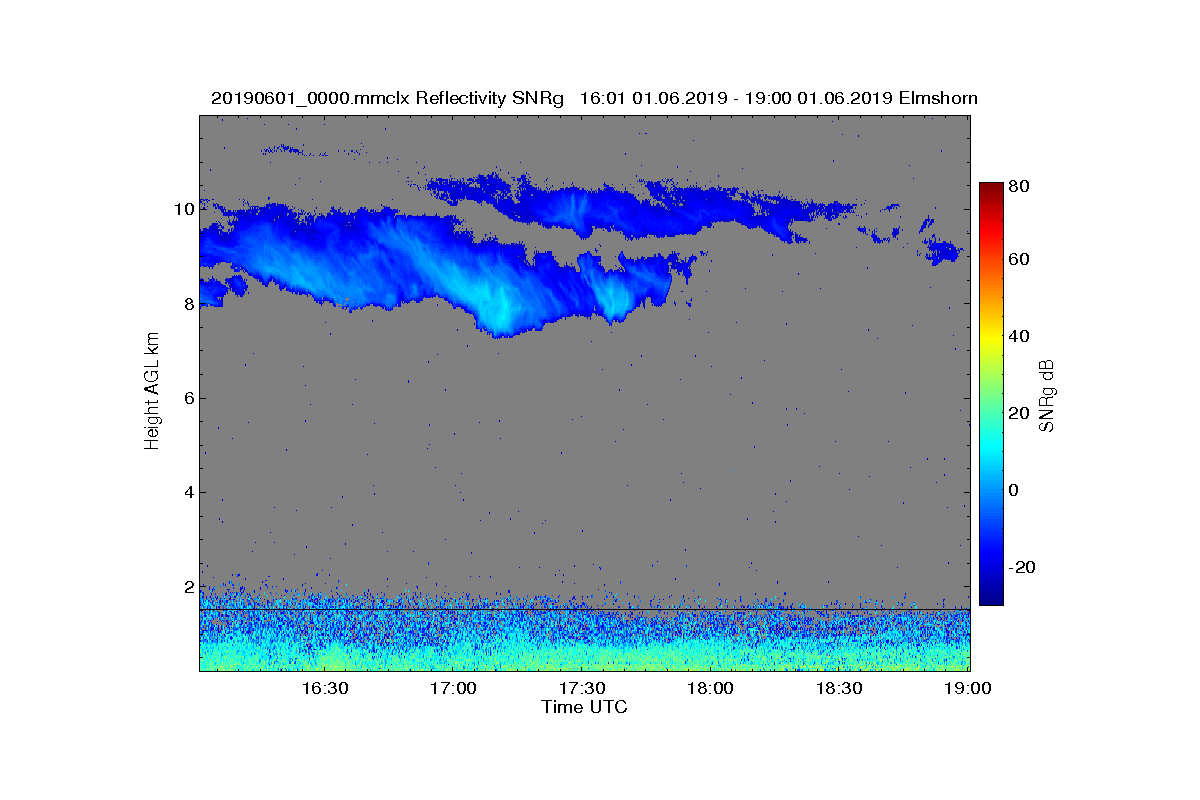Click the 16:30 time tick label
Screen dimensions: 1200x800
tap(324, 688)
